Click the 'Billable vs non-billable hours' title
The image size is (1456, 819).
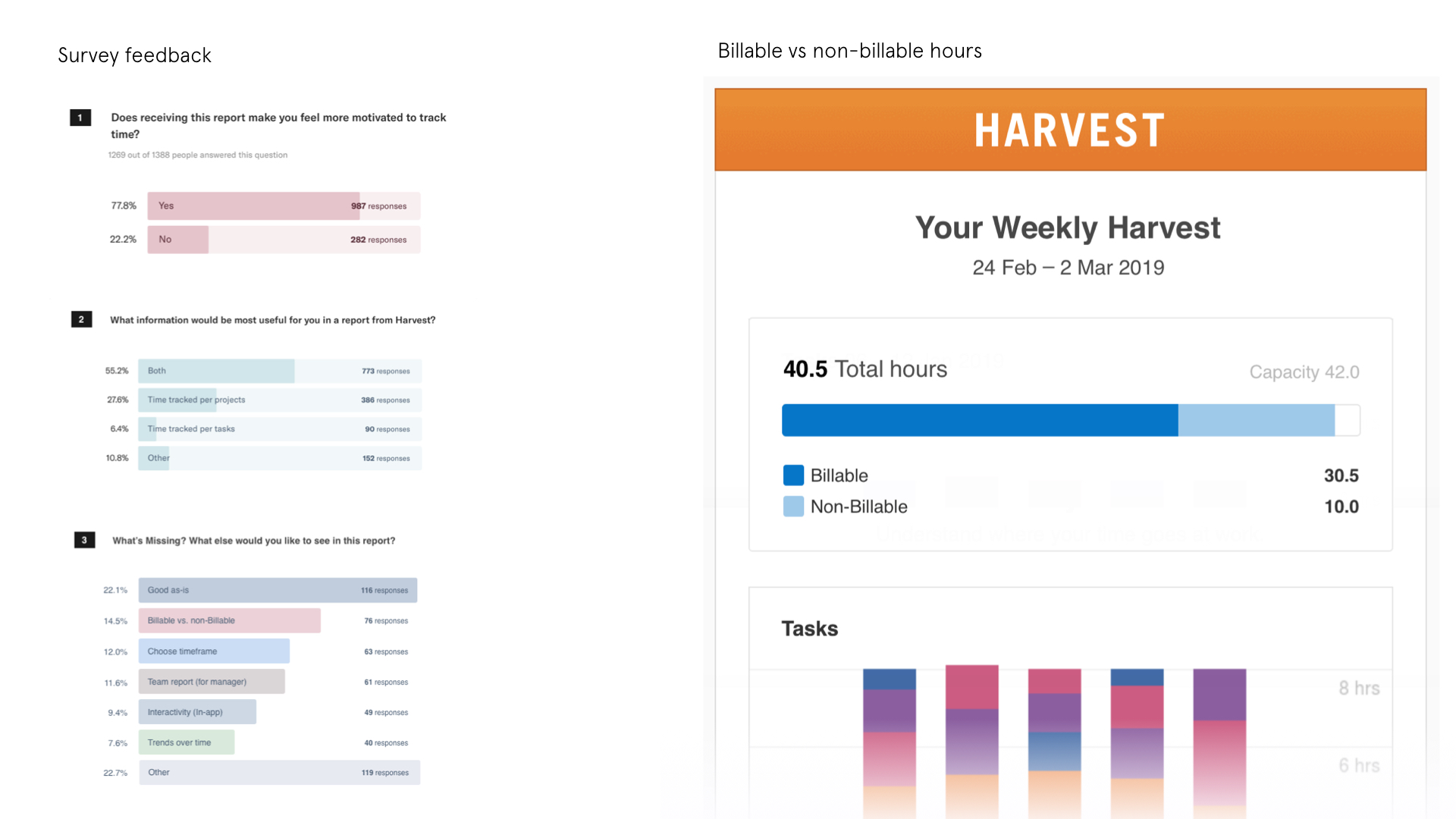(849, 51)
